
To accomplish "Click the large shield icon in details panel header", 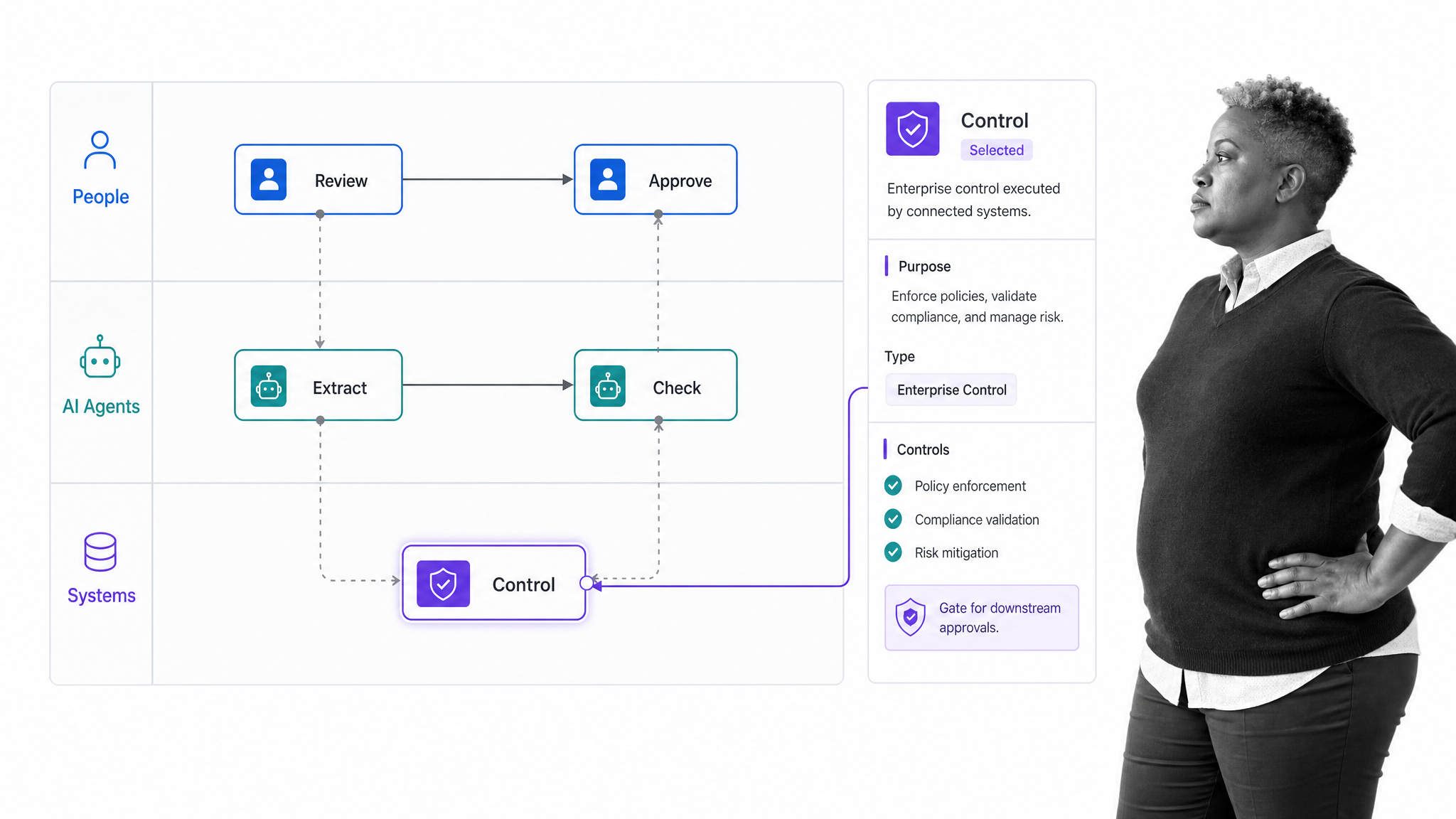I will [913, 129].
